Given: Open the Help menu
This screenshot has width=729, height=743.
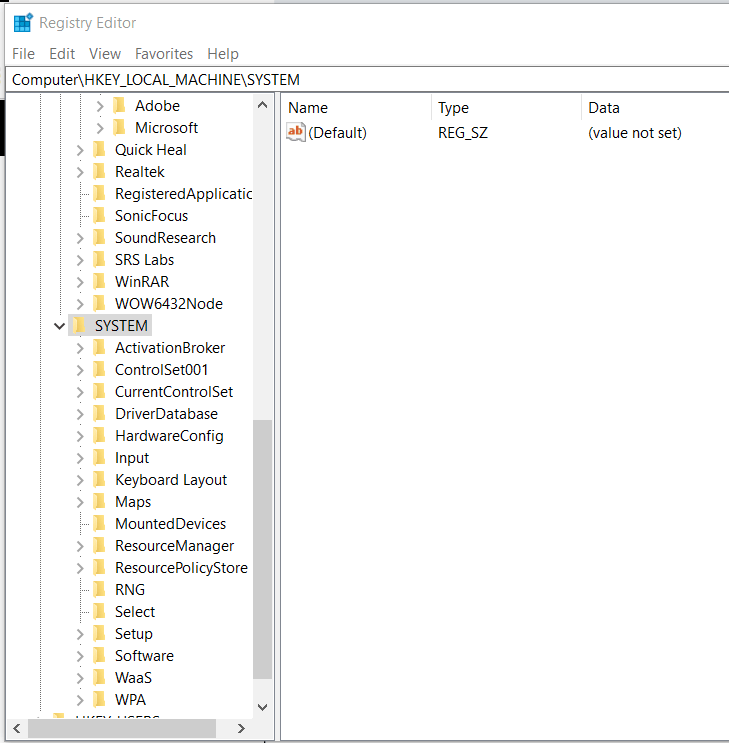Looking at the screenshot, I should pos(223,54).
